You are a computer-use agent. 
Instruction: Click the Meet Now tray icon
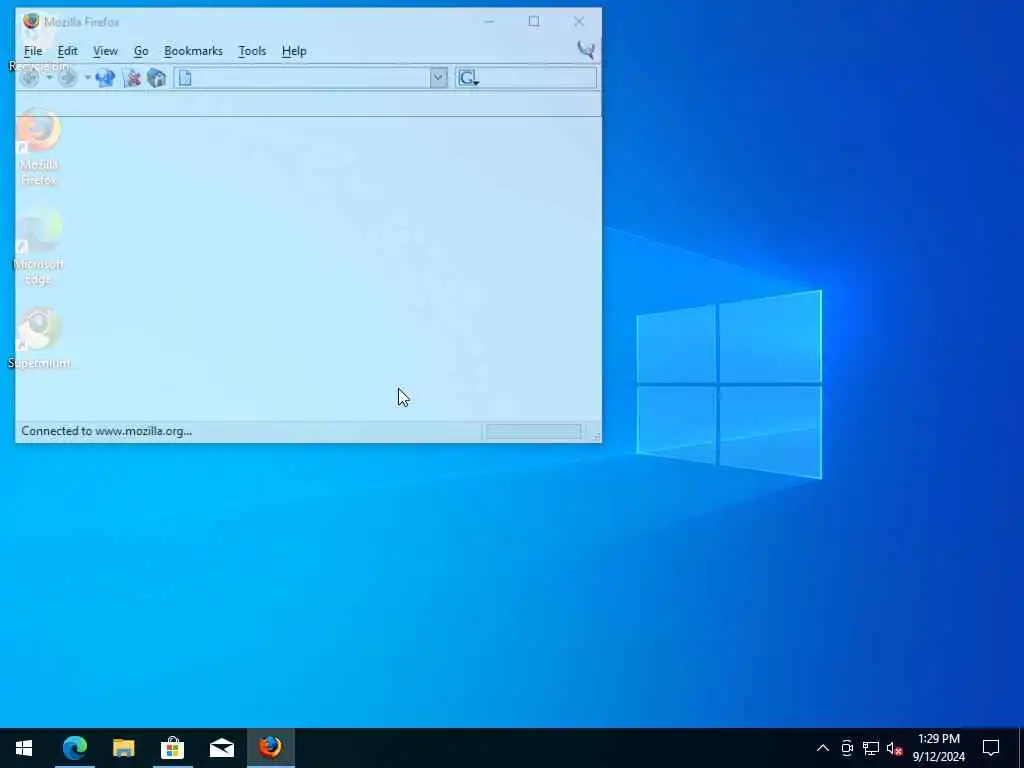coord(847,748)
